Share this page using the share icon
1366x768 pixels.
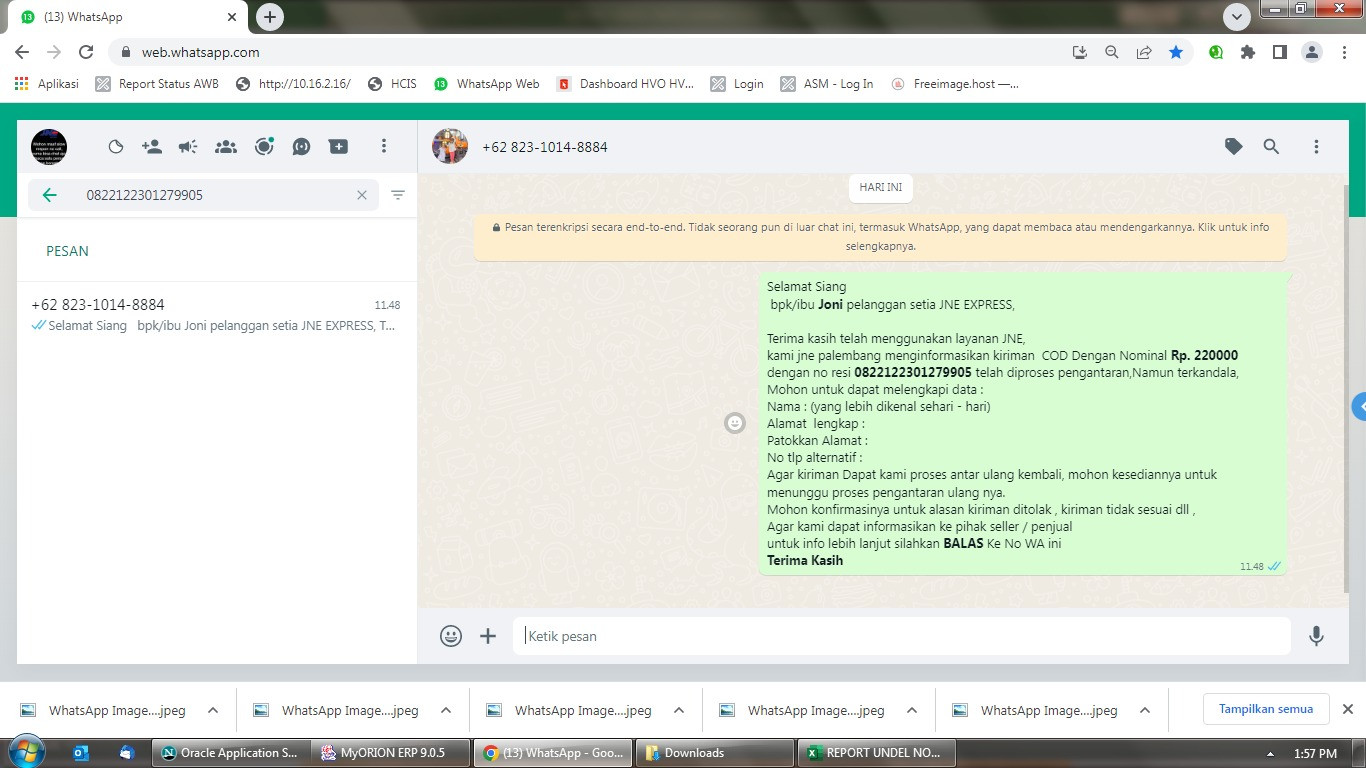pyautogui.click(x=1144, y=52)
